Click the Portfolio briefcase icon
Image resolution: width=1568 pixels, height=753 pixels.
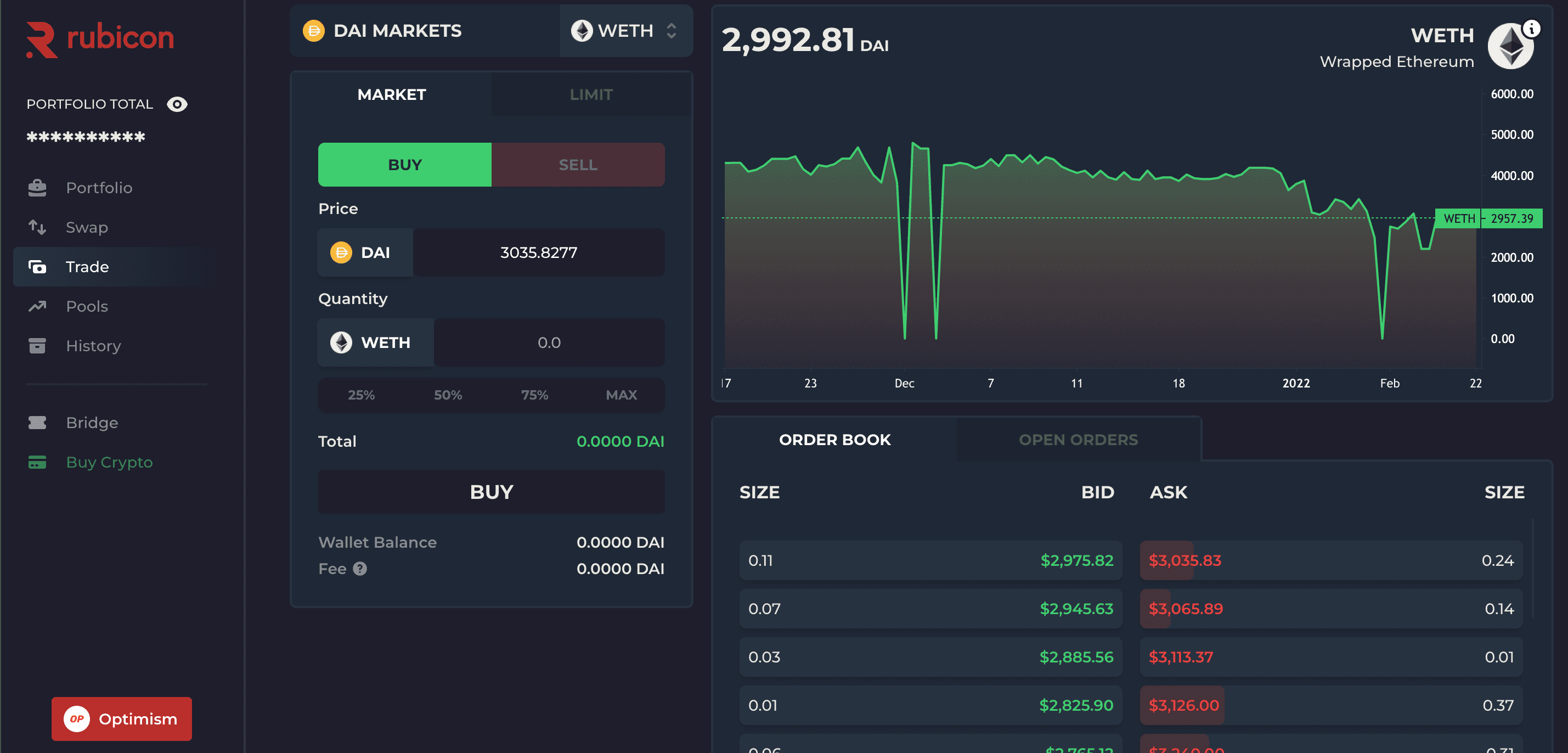click(x=37, y=188)
